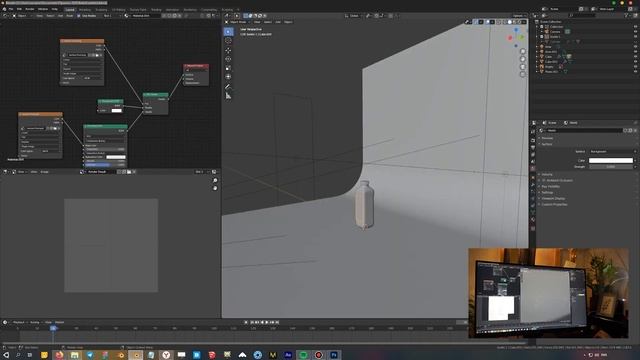Viewport: 640px width, 360px height.
Task: Click the Strength slider in World Surface
Action: [611, 167]
